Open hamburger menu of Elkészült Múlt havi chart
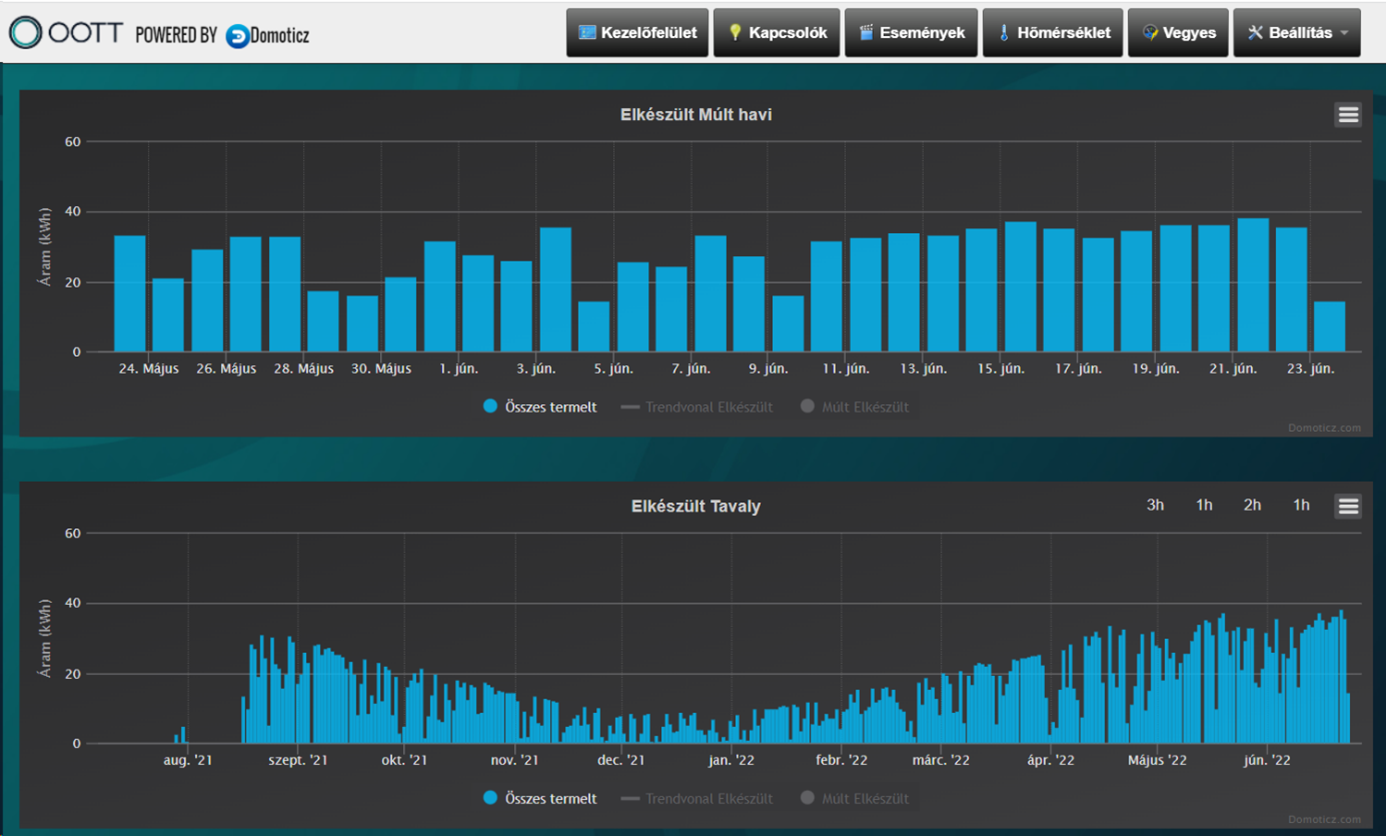The width and height of the screenshot is (1386, 836). tap(1347, 115)
